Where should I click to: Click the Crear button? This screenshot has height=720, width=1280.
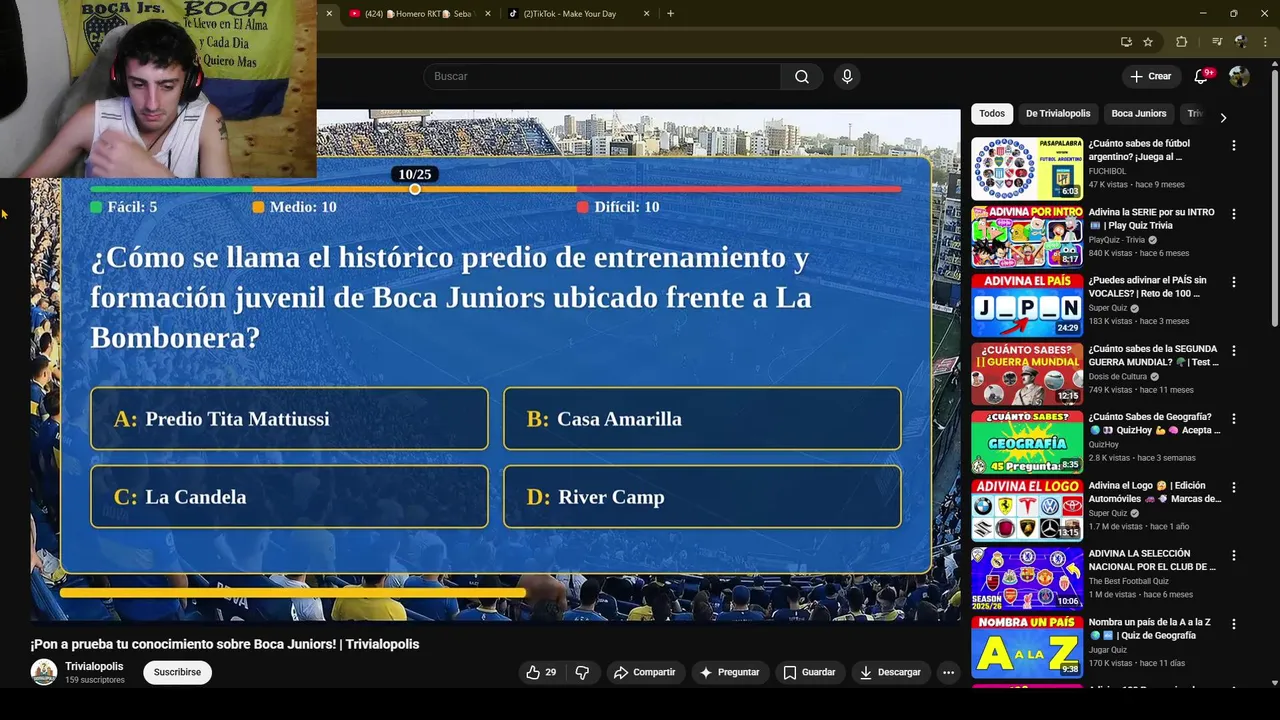click(x=1150, y=76)
